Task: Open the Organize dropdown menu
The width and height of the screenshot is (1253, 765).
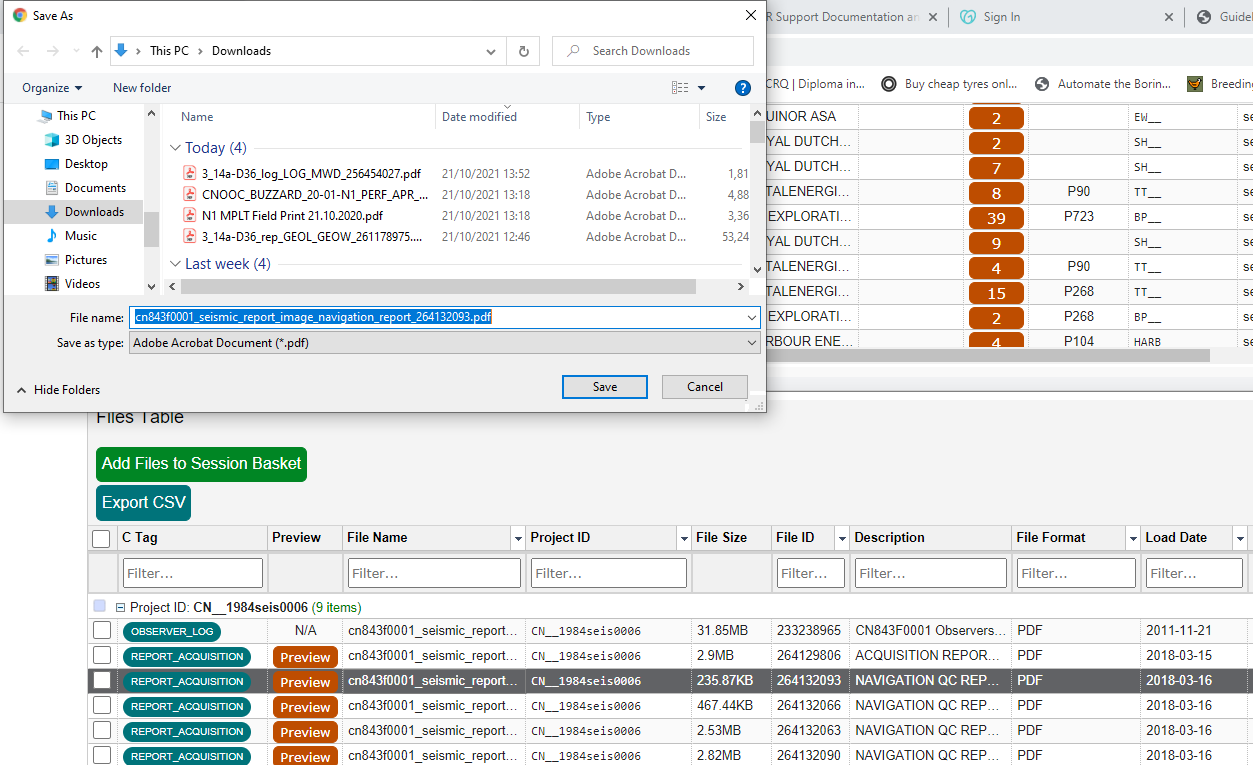Action: pyautogui.click(x=52, y=88)
